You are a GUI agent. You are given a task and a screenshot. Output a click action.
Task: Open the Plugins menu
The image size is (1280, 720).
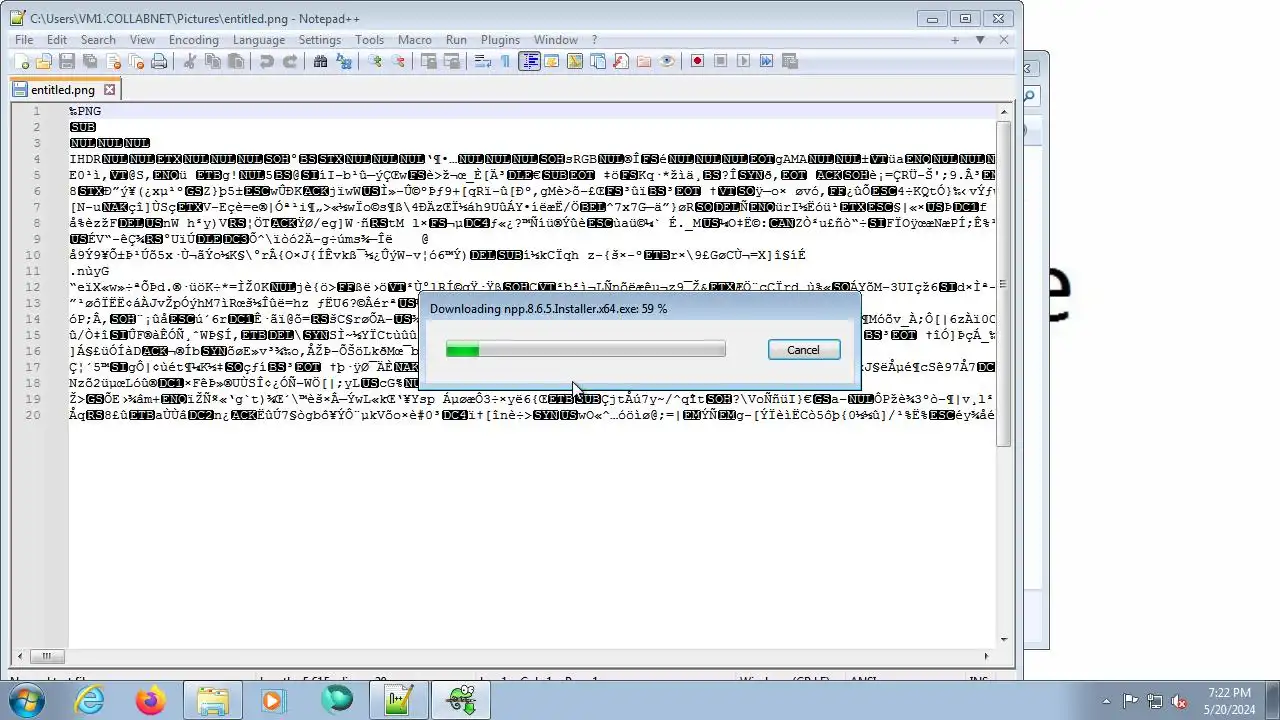(501, 40)
